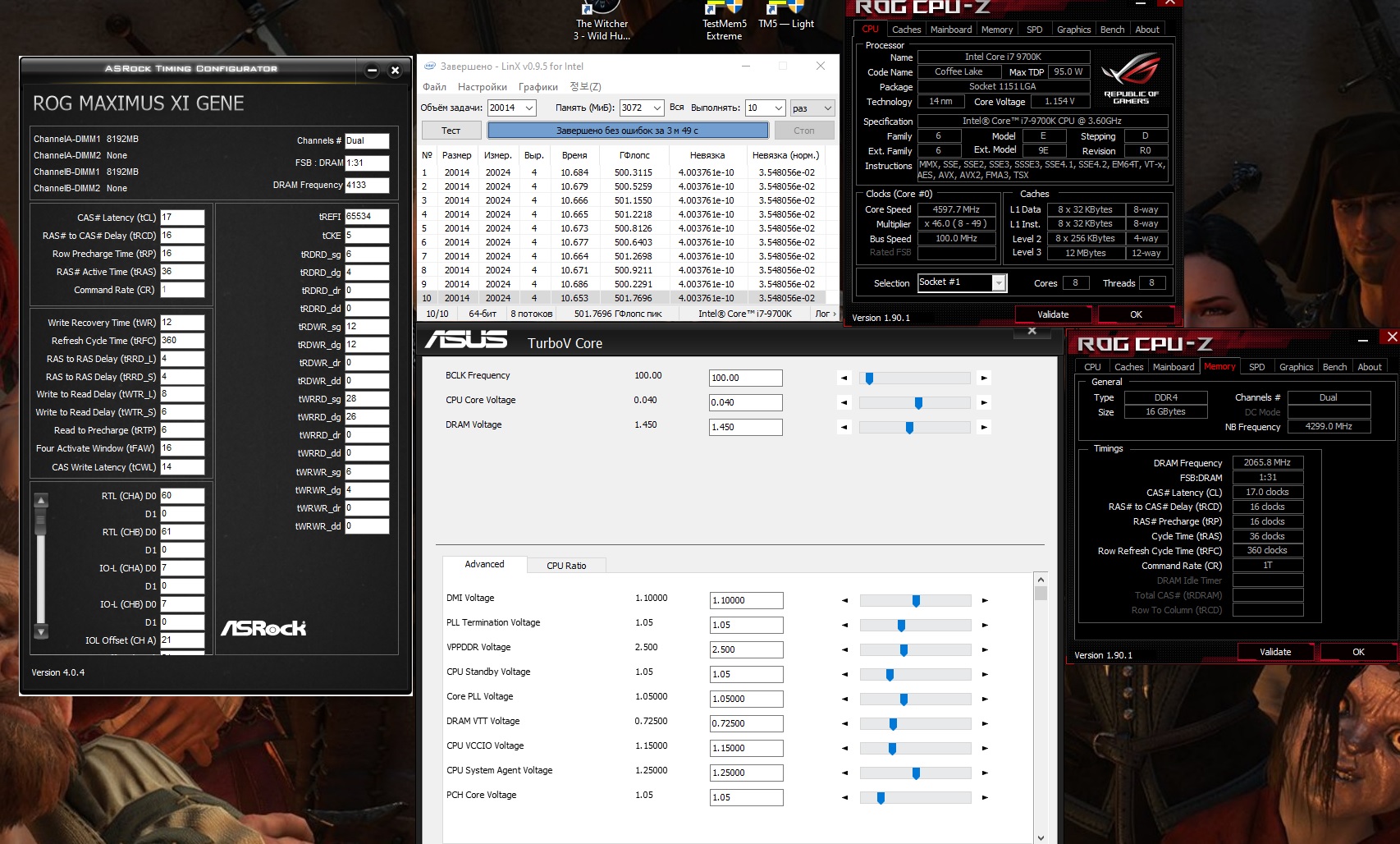Open the Выполнять run-count dropdown in LinX

779,108
